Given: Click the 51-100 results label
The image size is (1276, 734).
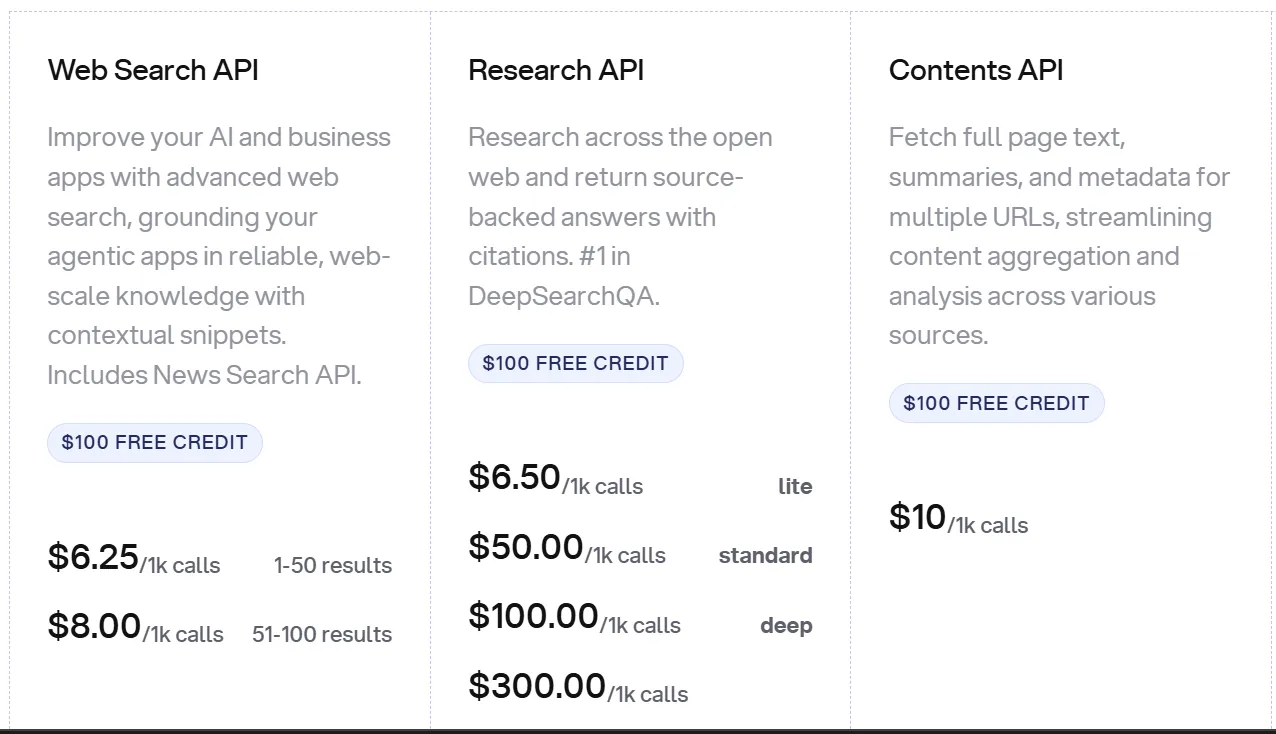Looking at the screenshot, I should 322,635.
